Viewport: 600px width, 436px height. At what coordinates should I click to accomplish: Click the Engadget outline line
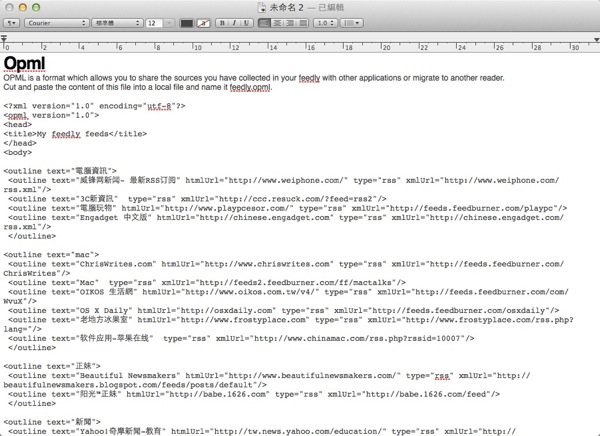point(284,222)
